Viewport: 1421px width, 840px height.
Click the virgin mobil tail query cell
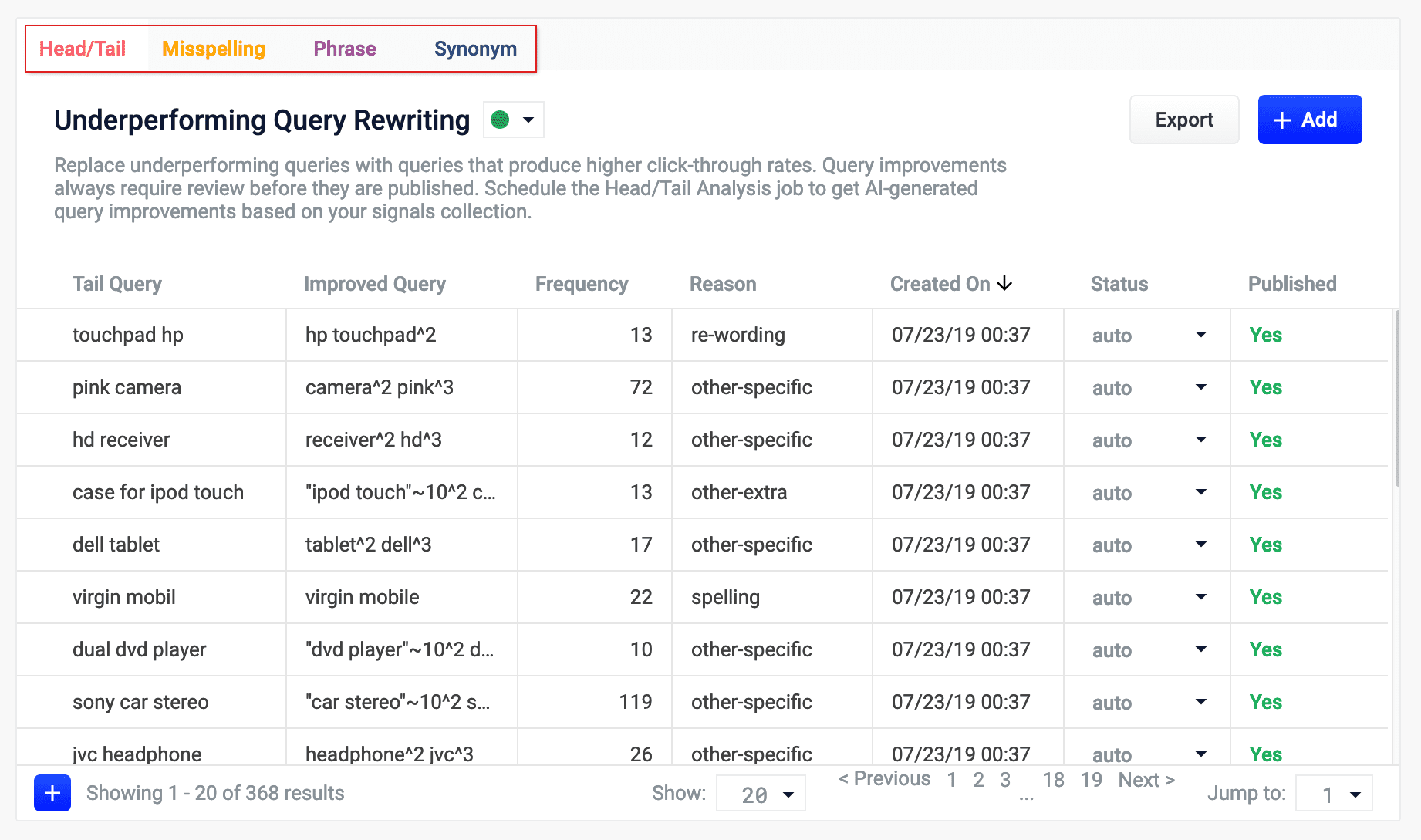click(151, 597)
